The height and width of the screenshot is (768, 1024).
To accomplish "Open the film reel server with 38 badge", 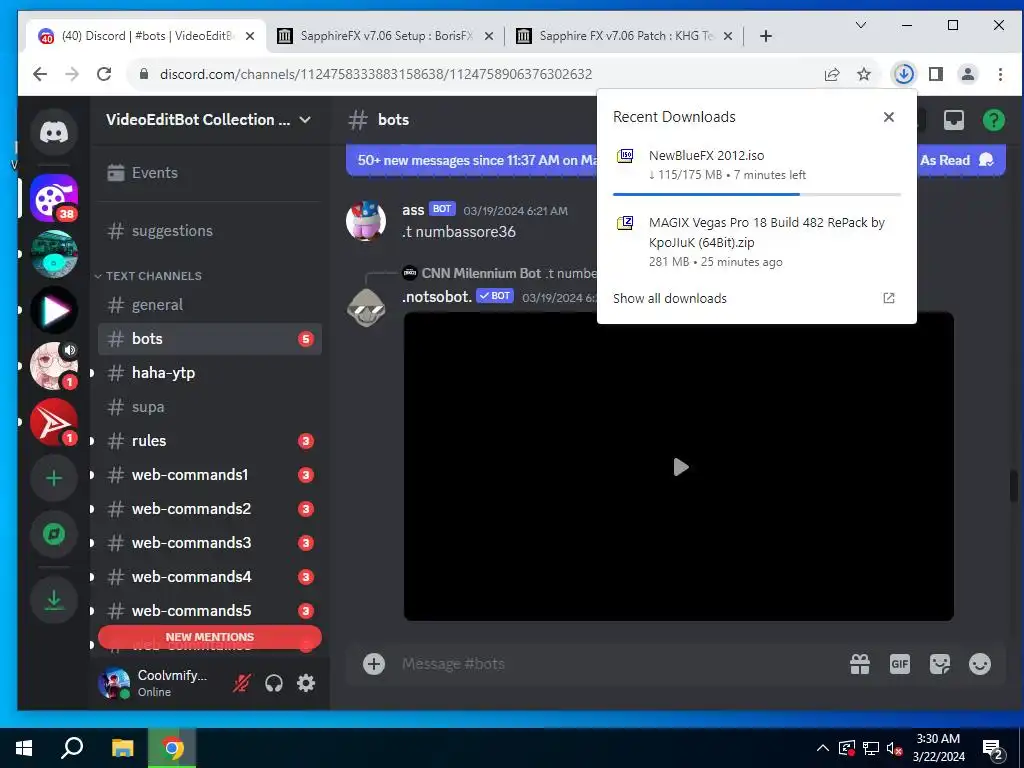I will point(54,198).
